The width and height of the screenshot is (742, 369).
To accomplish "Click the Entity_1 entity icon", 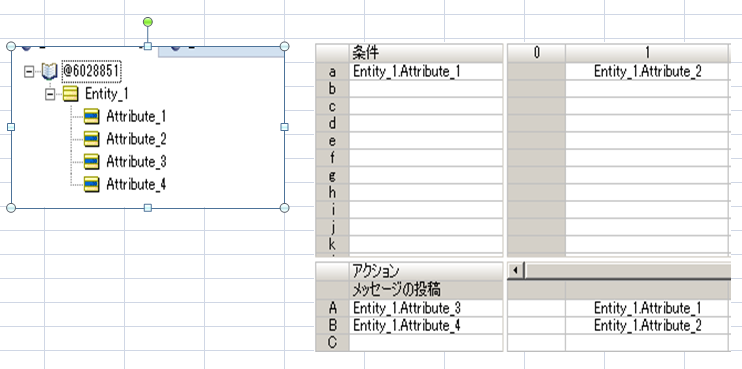I will pyautogui.click(x=71, y=94).
